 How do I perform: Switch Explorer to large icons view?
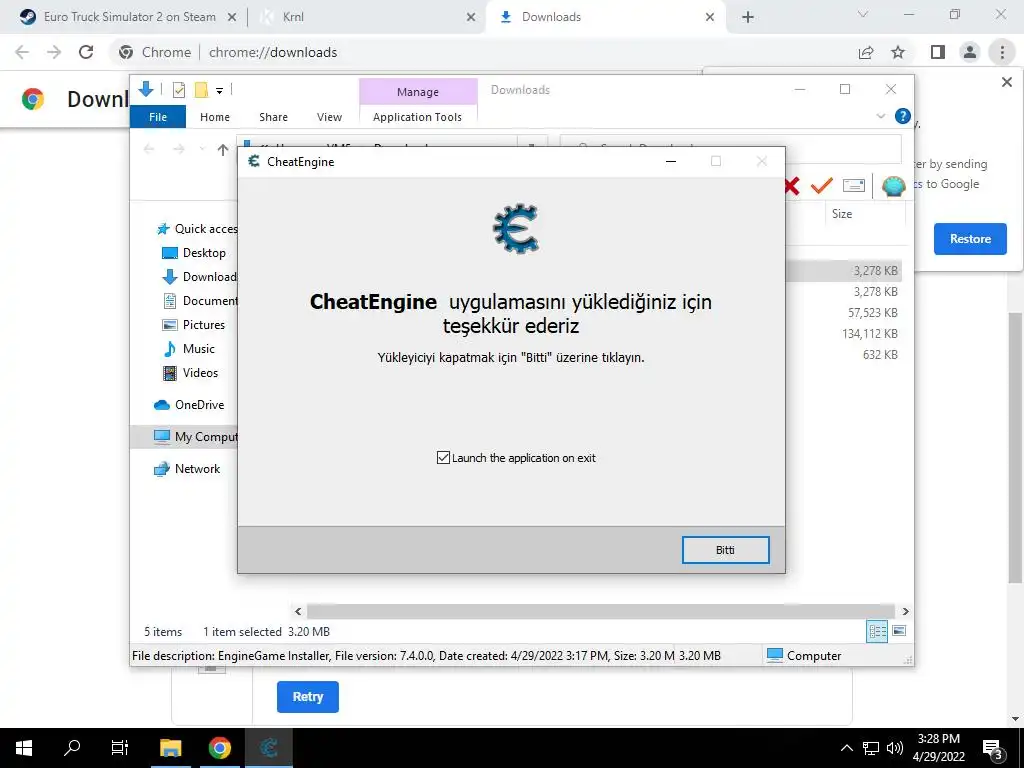pyautogui.click(x=899, y=631)
